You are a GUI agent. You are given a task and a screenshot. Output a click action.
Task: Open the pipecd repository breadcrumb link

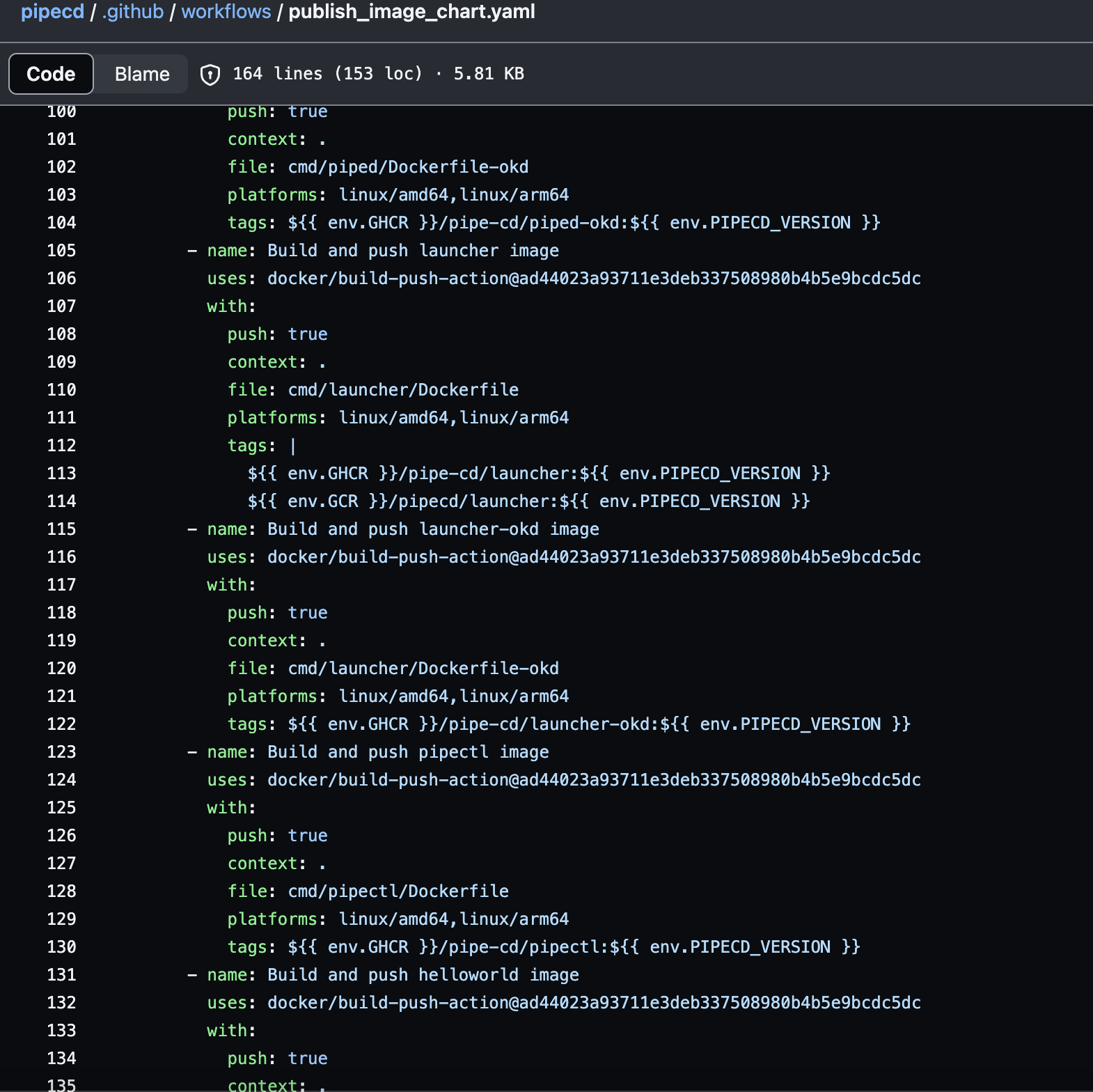(x=52, y=12)
